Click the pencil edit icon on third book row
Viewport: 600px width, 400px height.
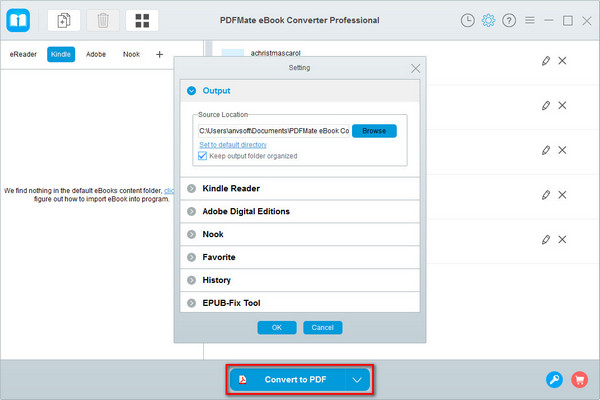tap(546, 150)
